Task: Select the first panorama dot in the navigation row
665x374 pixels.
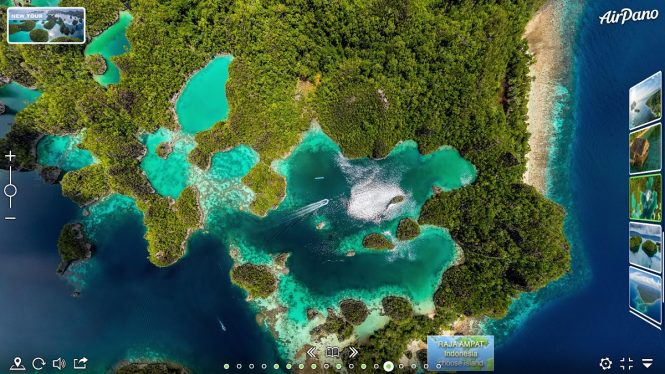Action: [226, 366]
